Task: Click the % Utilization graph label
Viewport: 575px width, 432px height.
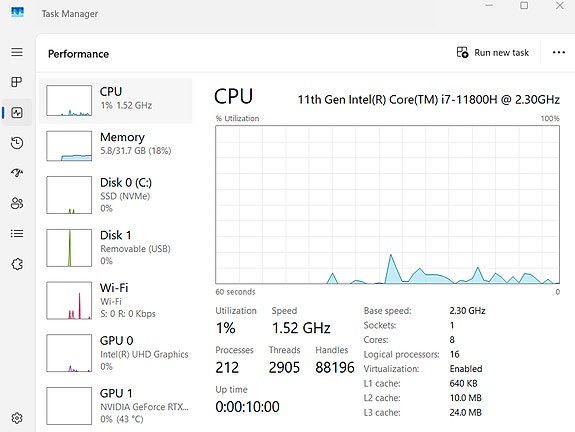Action: point(237,118)
